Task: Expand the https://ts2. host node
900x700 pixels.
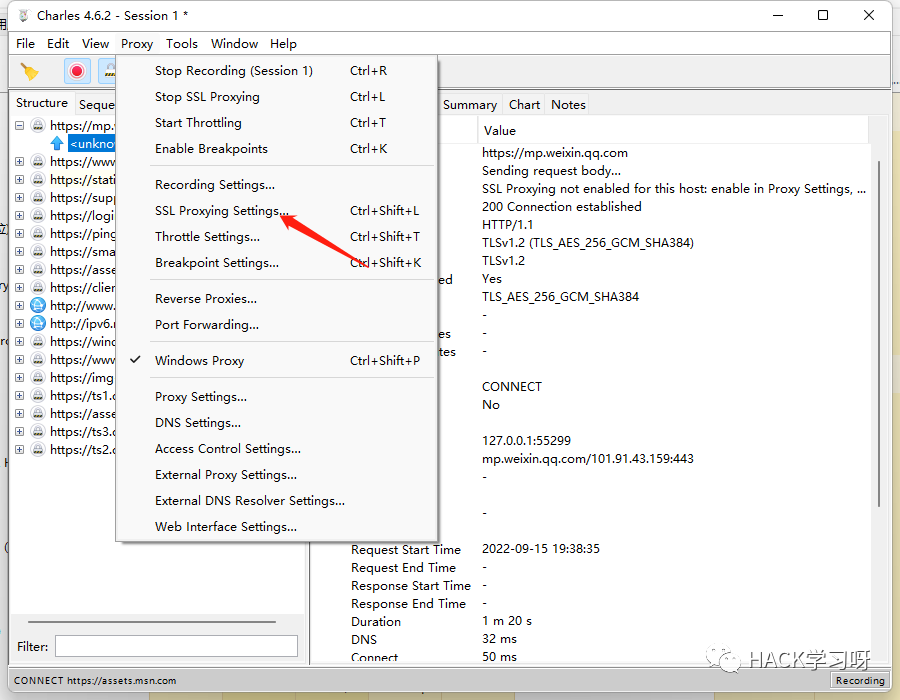Action: 20,449
